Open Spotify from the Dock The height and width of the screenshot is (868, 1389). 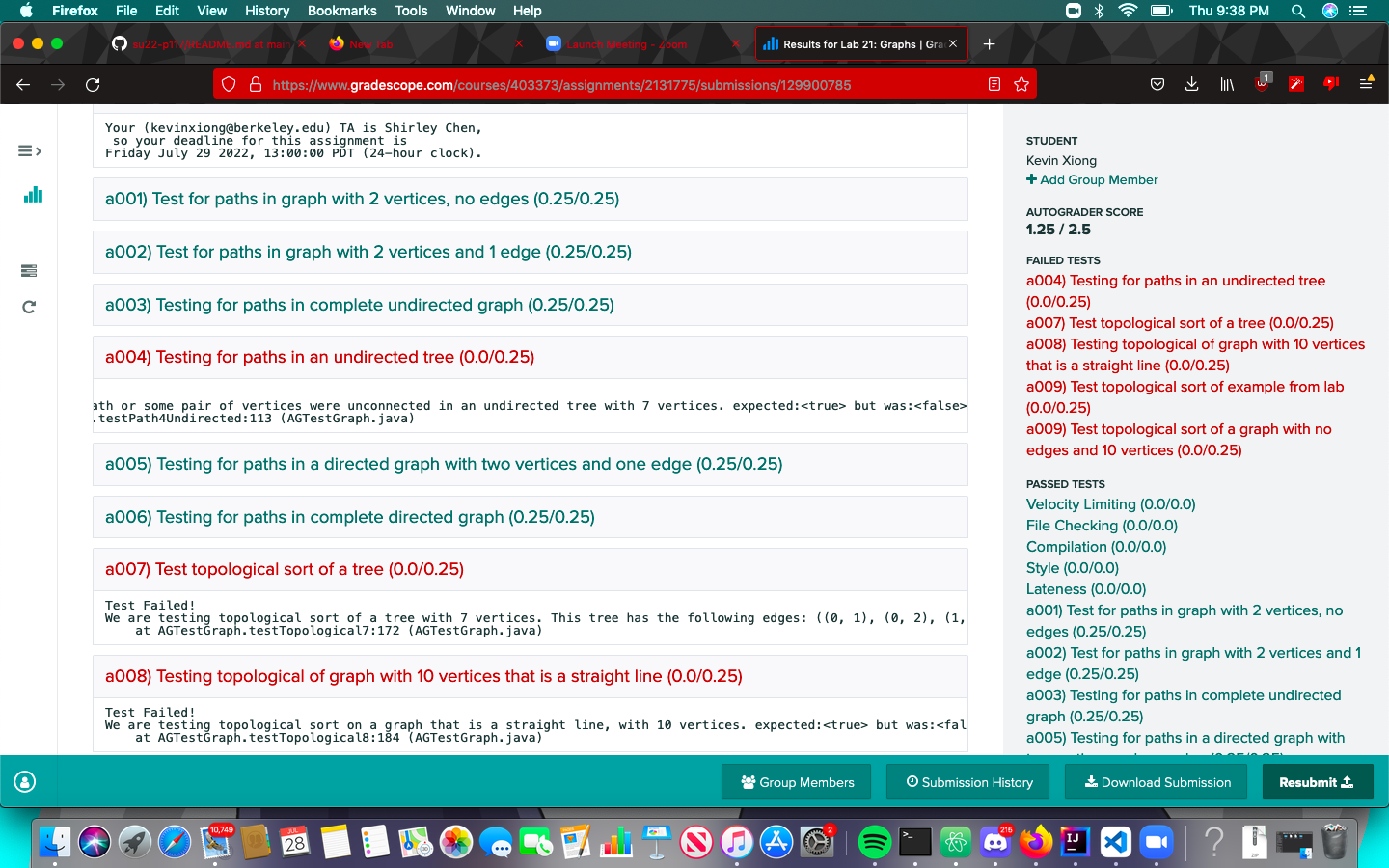click(x=874, y=842)
